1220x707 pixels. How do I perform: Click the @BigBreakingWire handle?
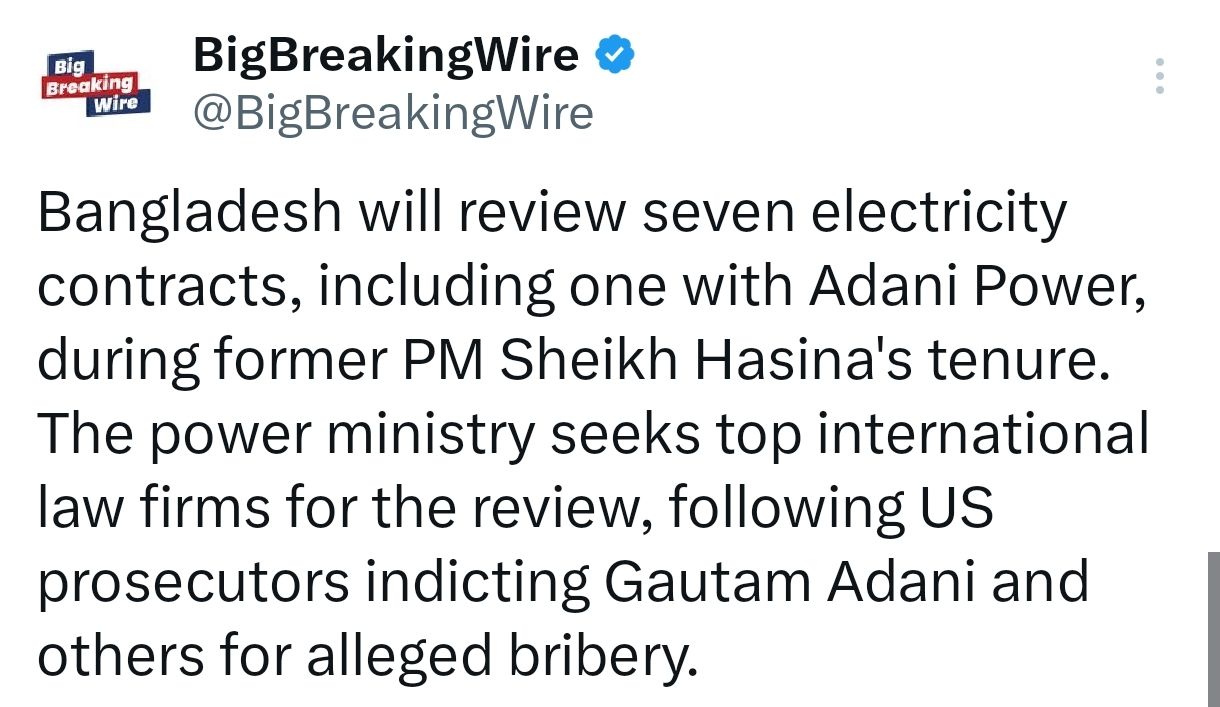click(x=392, y=113)
